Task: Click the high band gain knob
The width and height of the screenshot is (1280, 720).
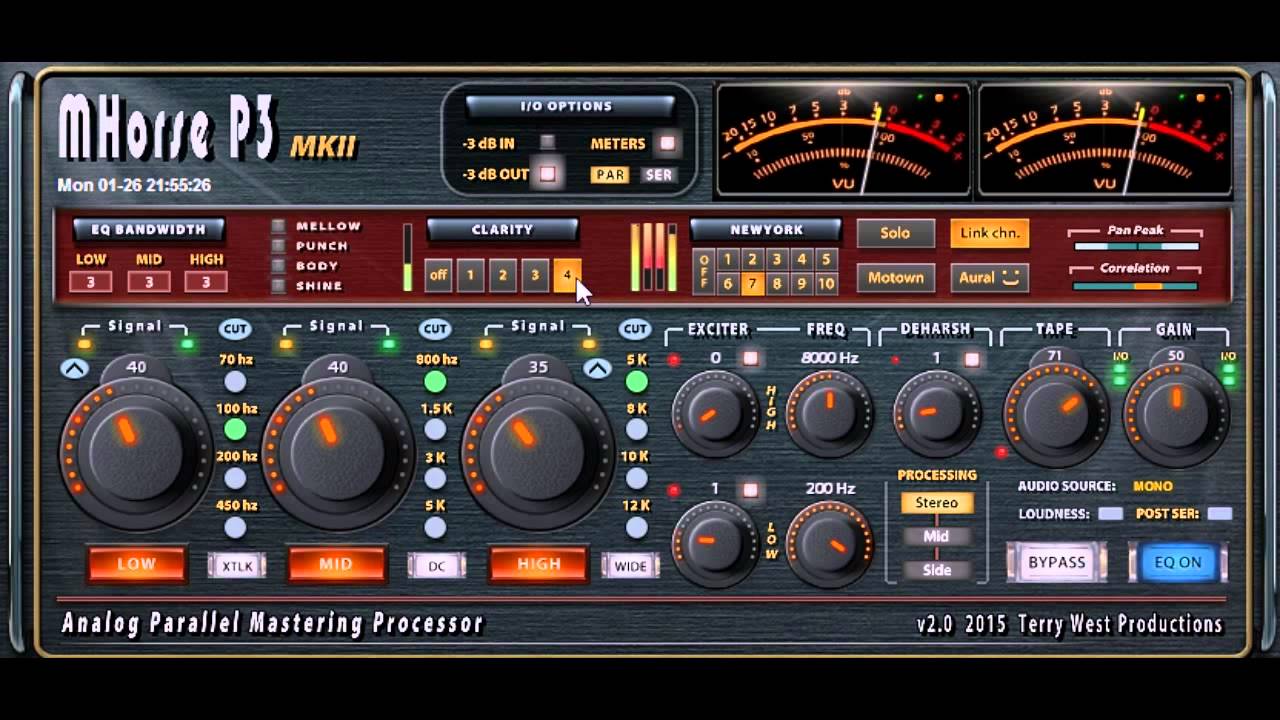Action: 538,452
